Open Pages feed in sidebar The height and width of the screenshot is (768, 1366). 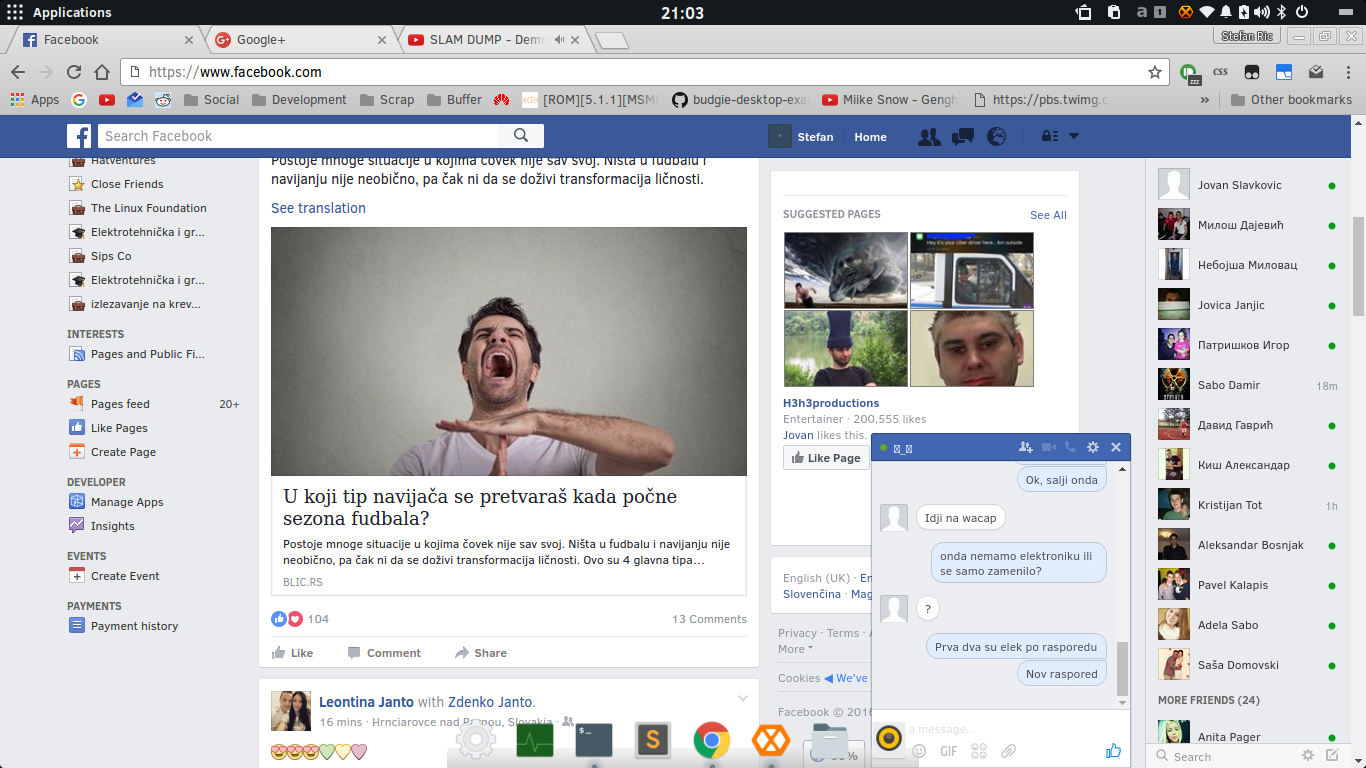point(110,404)
